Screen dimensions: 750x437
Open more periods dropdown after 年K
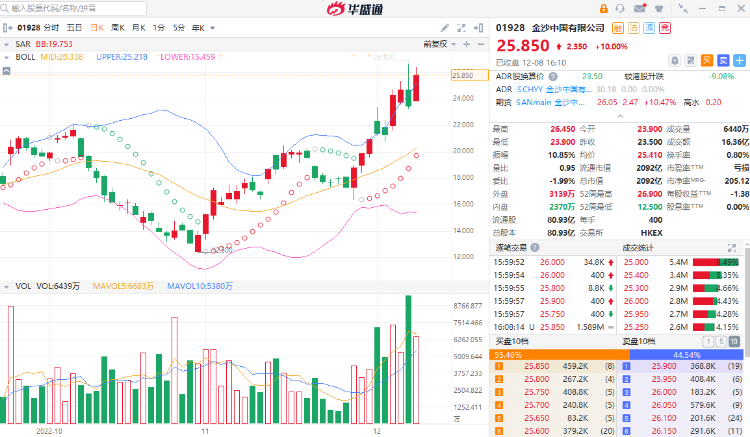(x=212, y=28)
